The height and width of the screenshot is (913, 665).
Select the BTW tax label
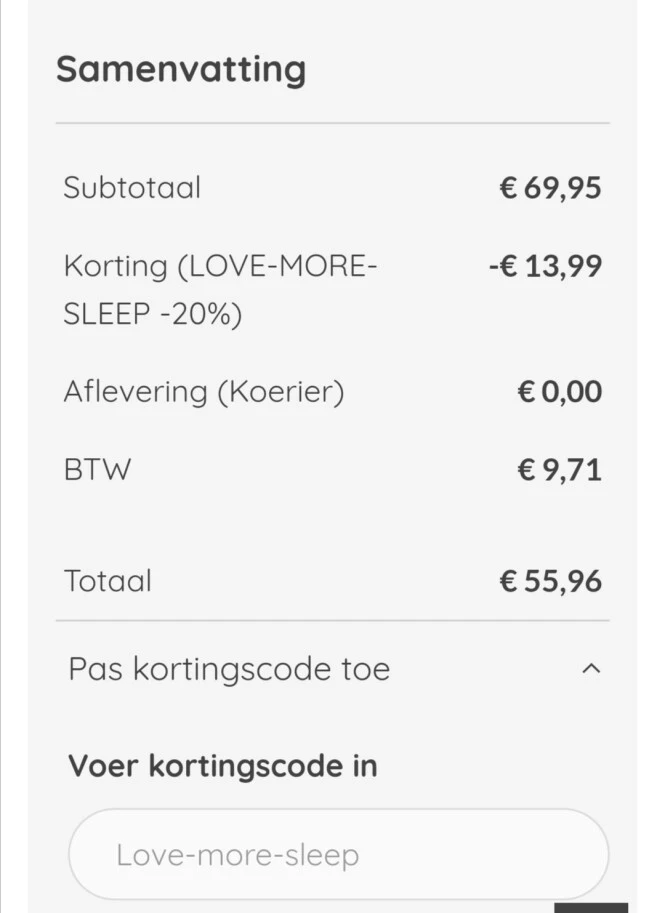pos(97,468)
